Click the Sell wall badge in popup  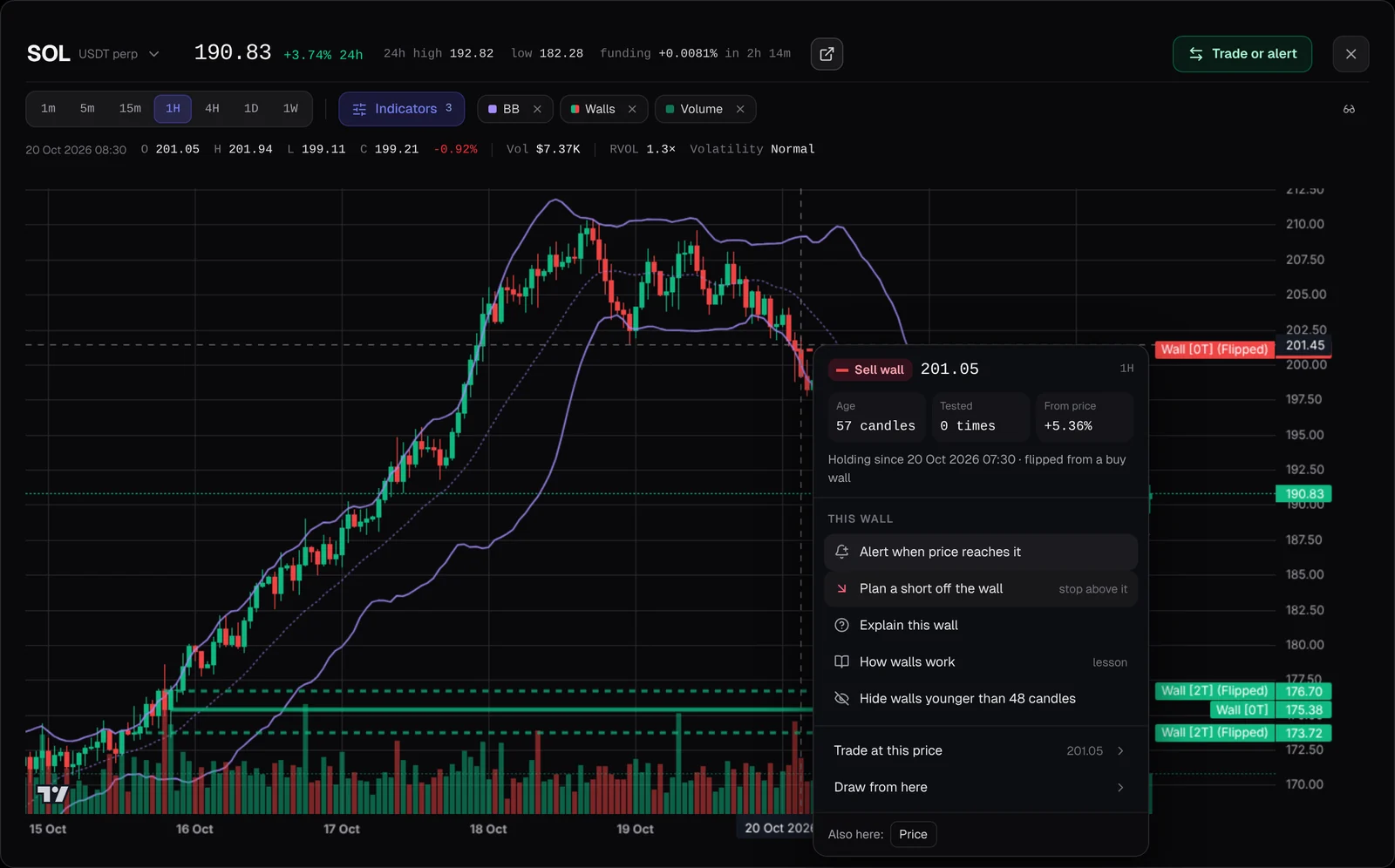coord(870,370)
